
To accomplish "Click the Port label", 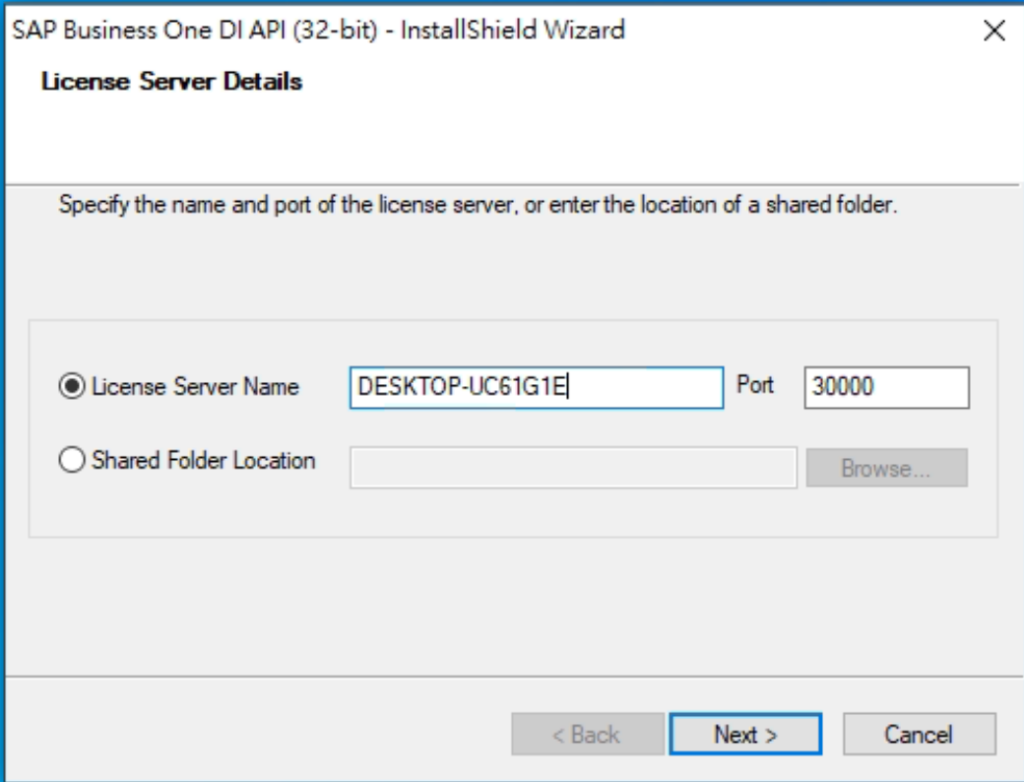I will (755, 385).
